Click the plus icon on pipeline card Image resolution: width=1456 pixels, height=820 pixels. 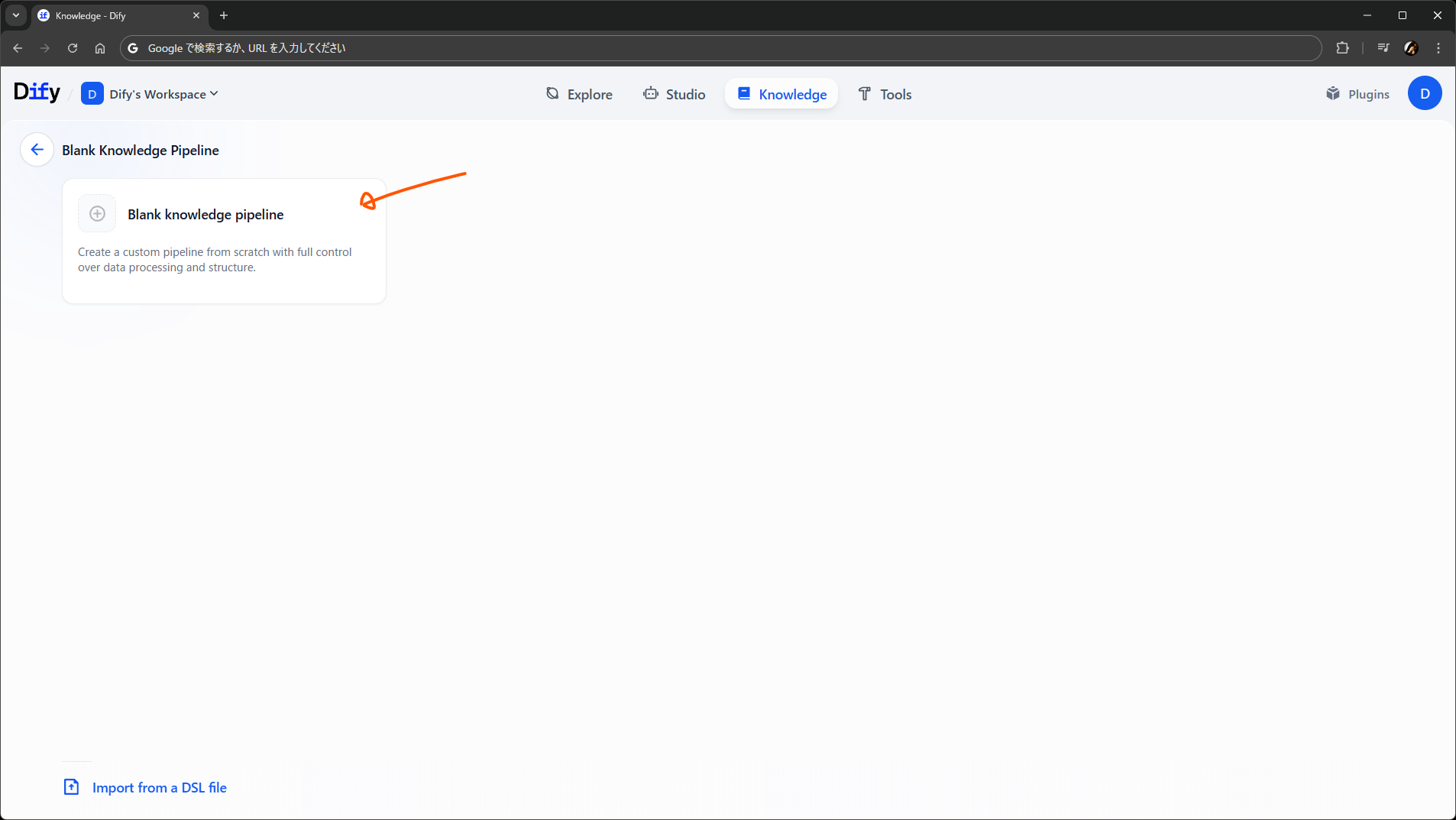[x=97, y=214]
